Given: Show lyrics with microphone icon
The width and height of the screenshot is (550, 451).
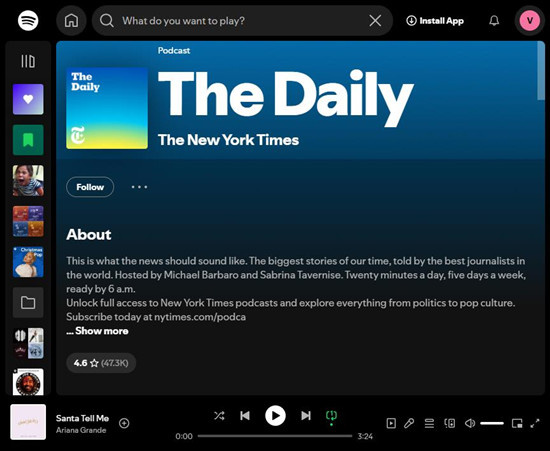Looking at the screenshot, I should [409, 423].
